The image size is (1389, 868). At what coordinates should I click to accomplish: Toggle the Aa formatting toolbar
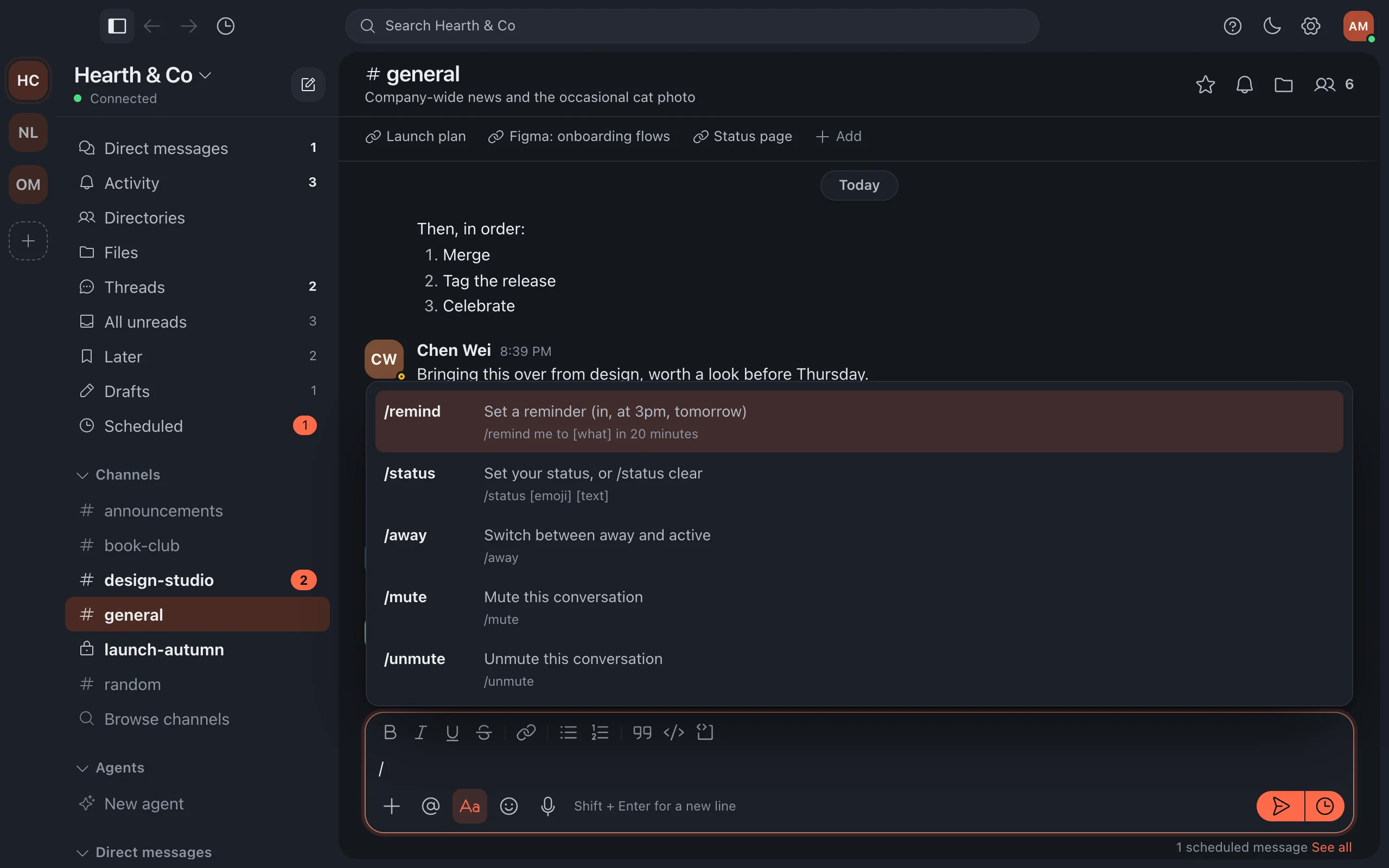(469, 806)
